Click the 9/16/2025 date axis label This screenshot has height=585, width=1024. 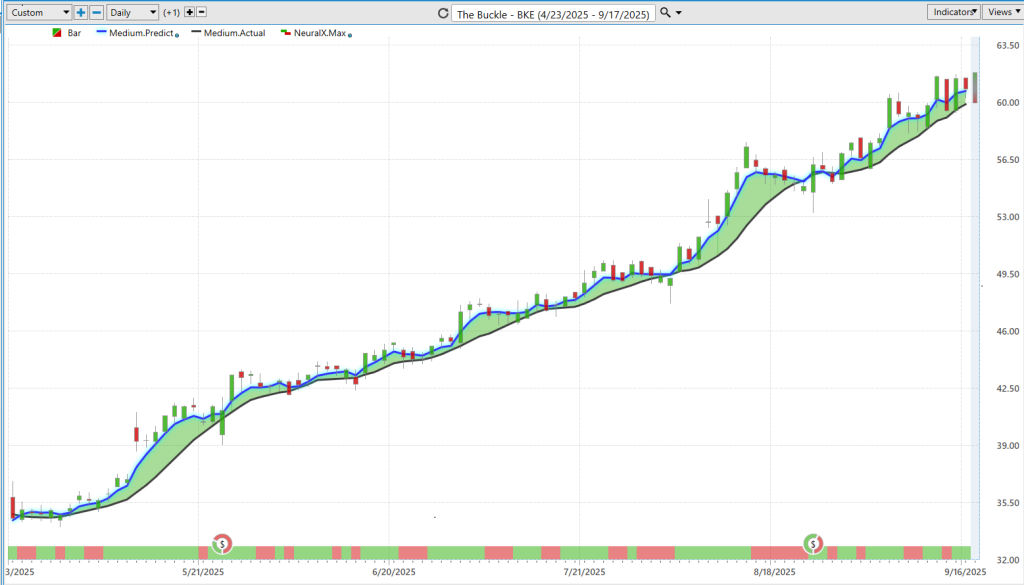coord(965,572)
